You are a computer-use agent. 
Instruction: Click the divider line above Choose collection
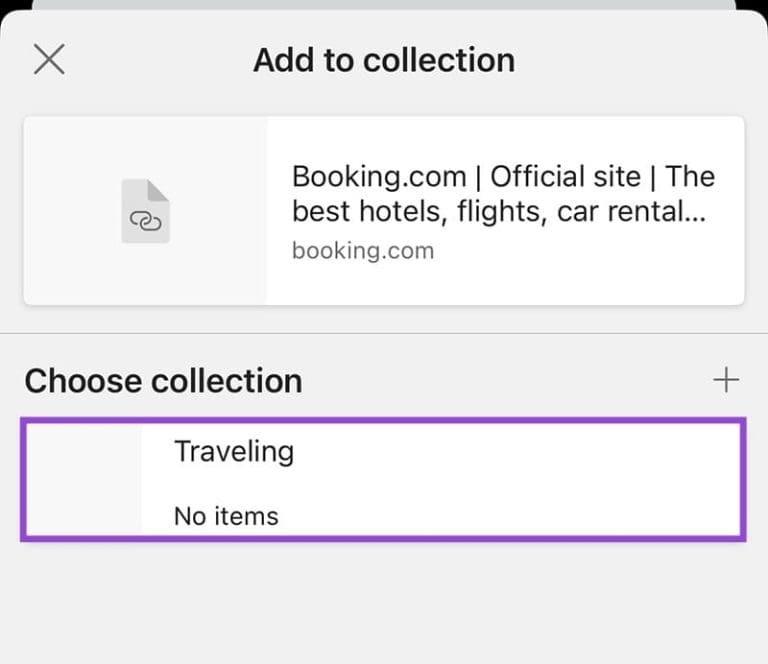tap(384, 333)
